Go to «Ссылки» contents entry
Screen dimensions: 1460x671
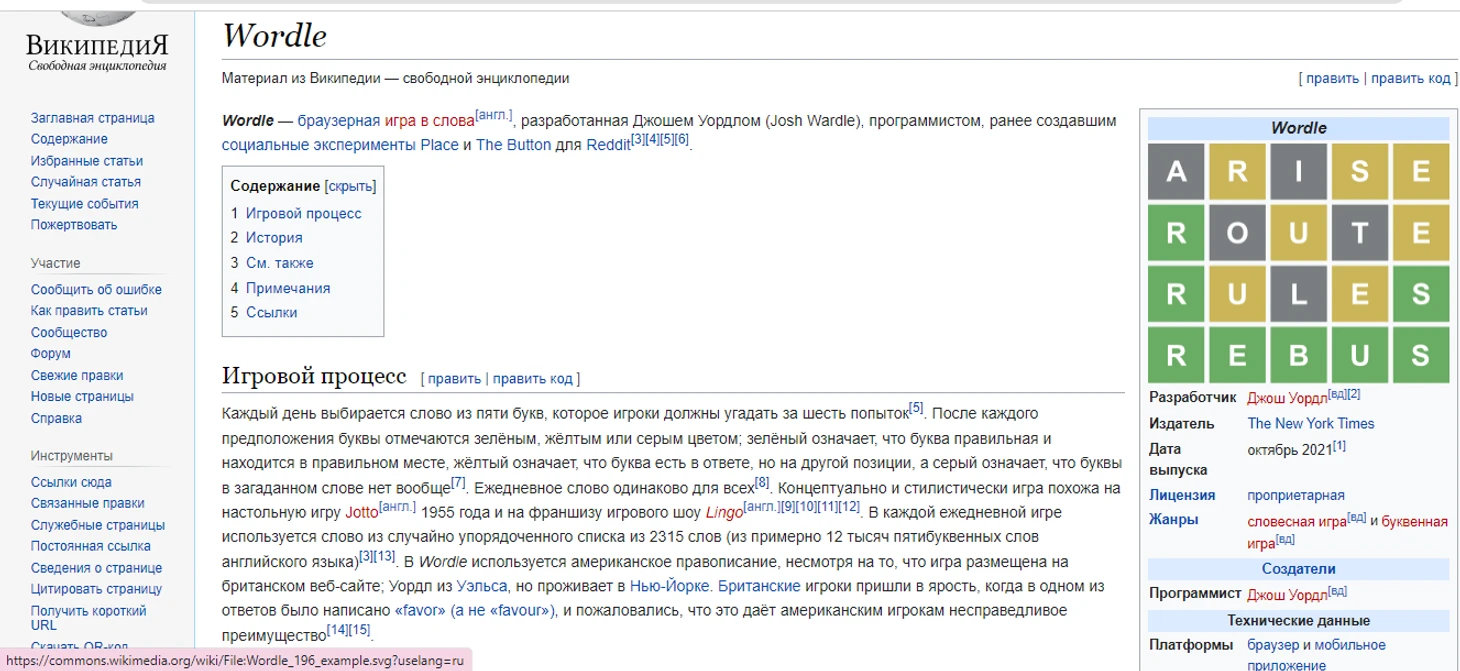click(271, 312)
